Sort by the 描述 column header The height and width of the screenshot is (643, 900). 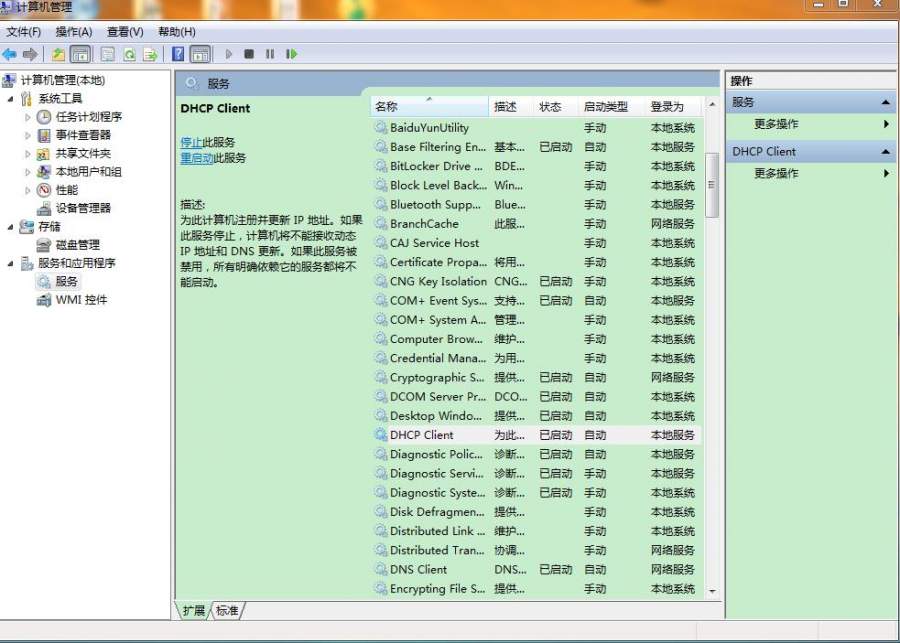click(x=511, y=107)
